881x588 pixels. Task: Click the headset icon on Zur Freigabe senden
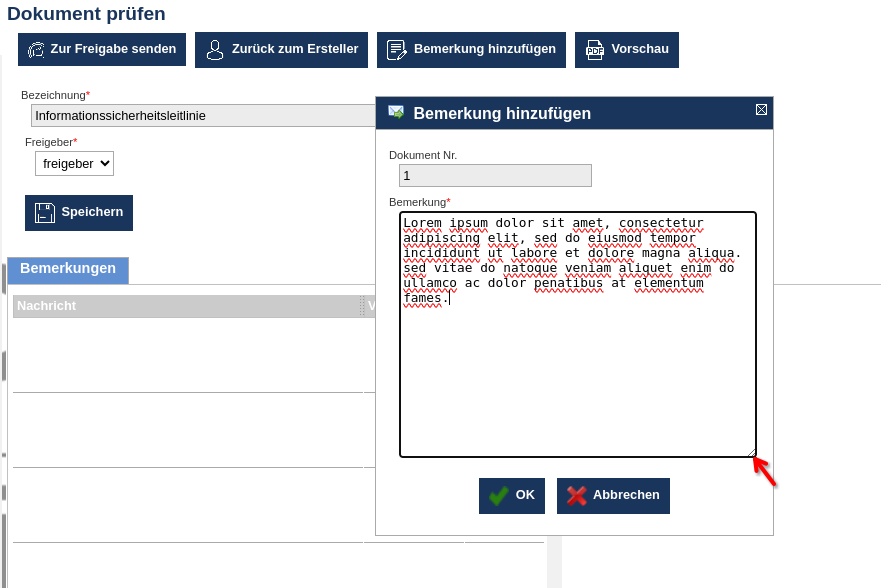click(37, 50)
